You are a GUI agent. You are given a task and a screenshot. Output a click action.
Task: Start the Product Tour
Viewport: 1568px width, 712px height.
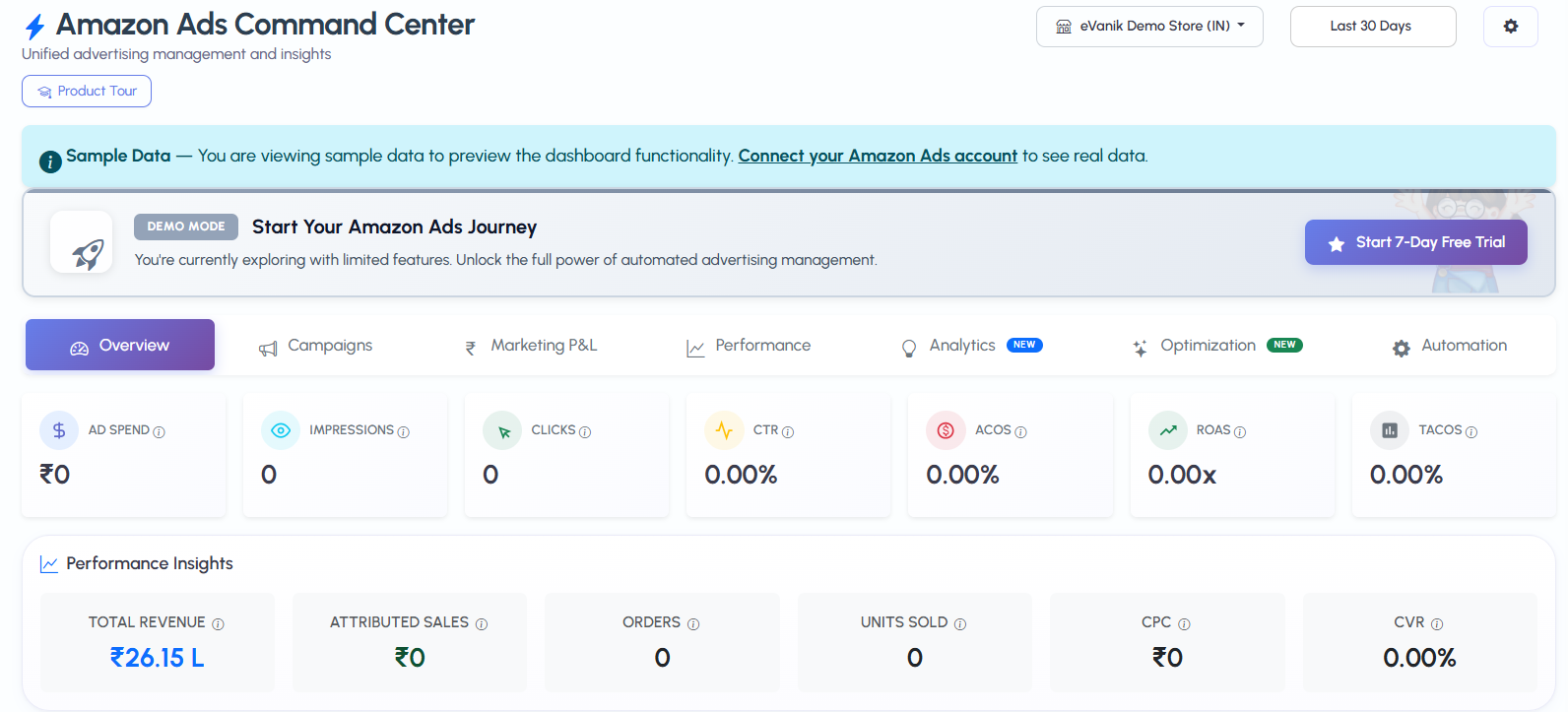coord(87,91)
